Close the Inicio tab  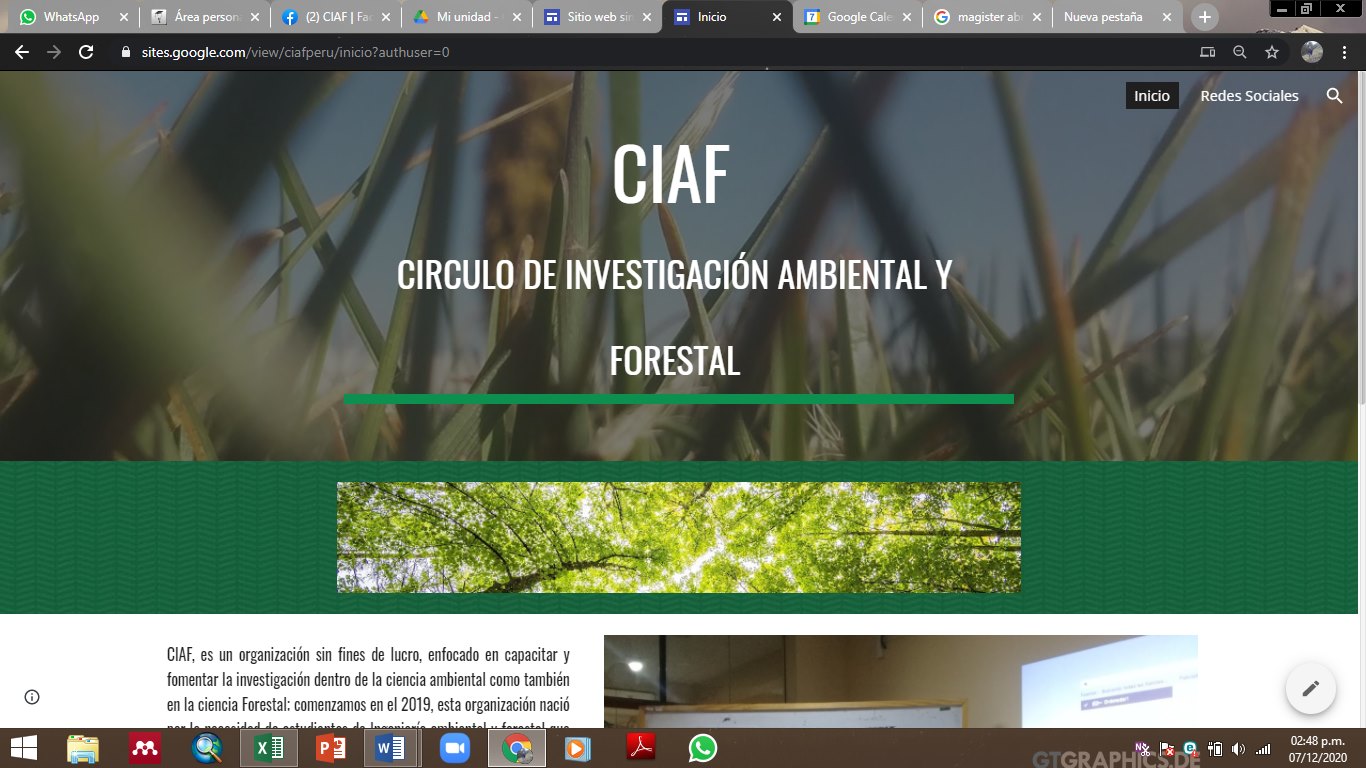(x=776, y=17)
